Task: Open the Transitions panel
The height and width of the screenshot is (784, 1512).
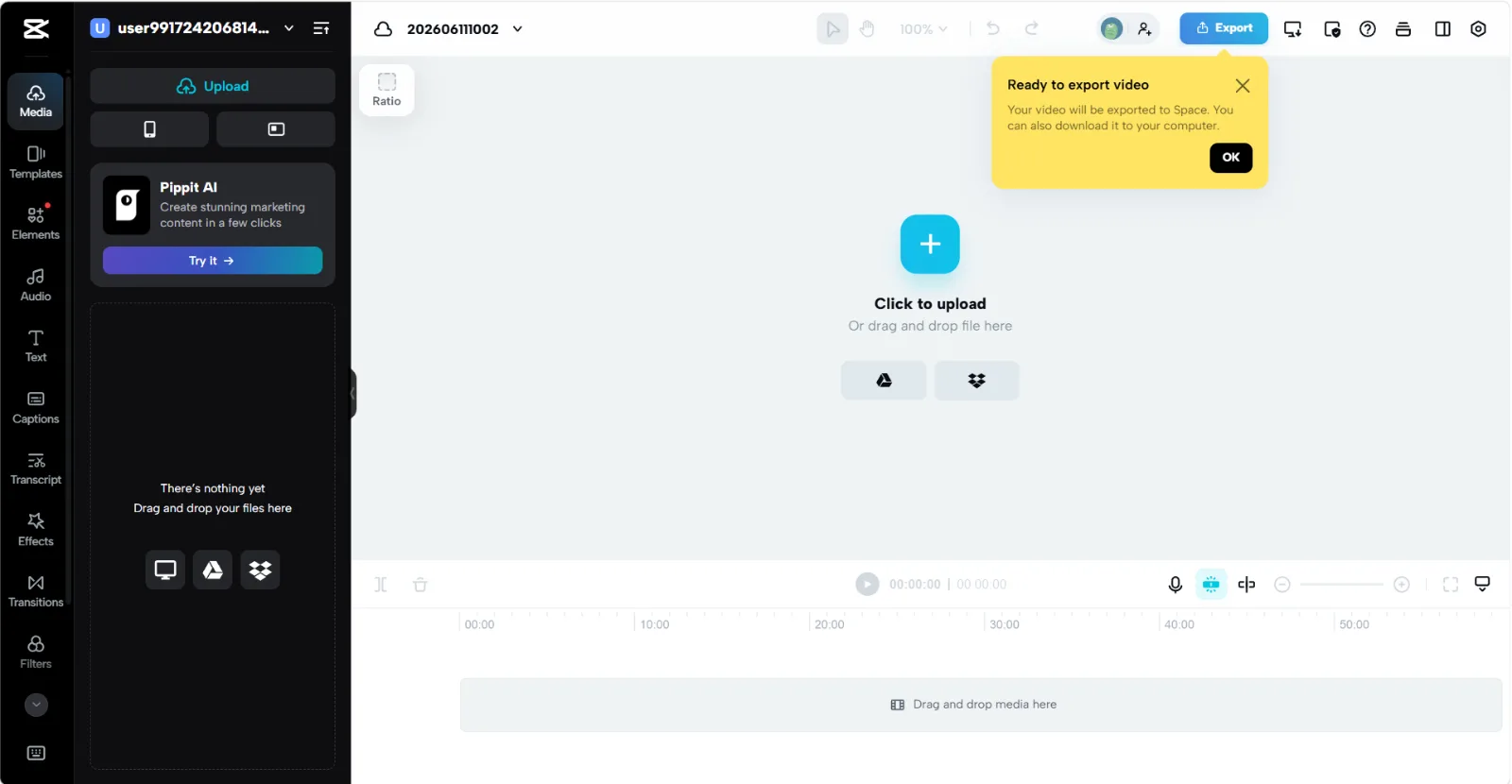Action: tap(36, 590)
